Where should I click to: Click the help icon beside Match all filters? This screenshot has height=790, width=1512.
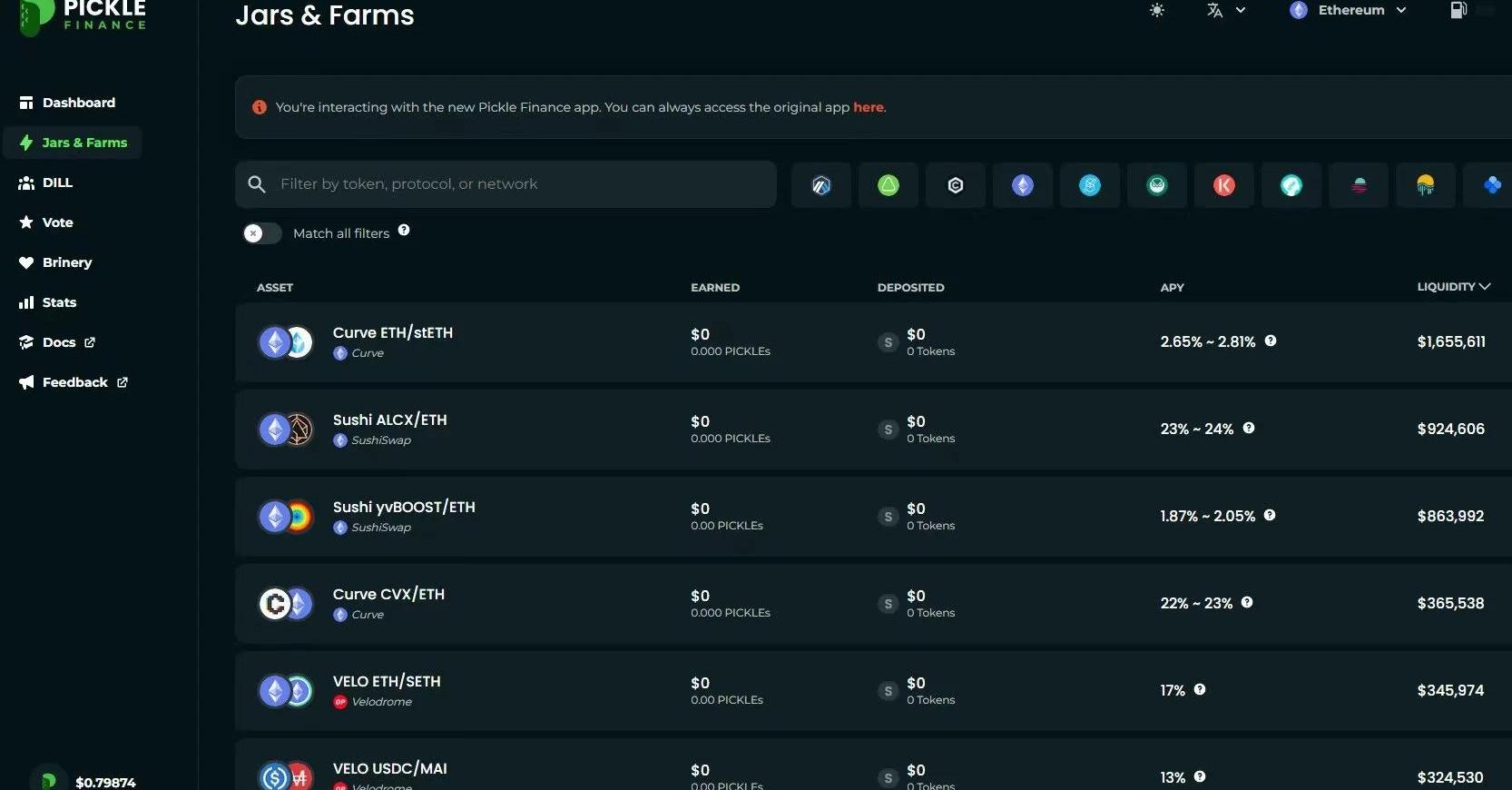(404, 231)
